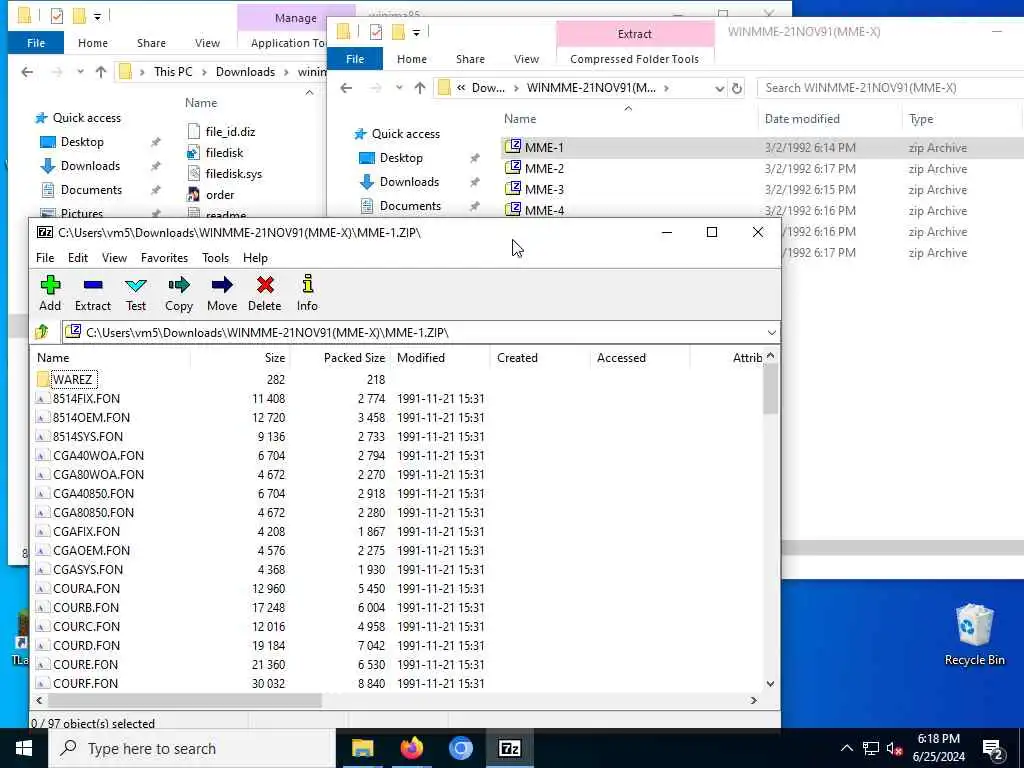Open recent locations dropdown in WINMME Explorer
The height and width of the screenshot is (768, 1024).
pos(398,88)
